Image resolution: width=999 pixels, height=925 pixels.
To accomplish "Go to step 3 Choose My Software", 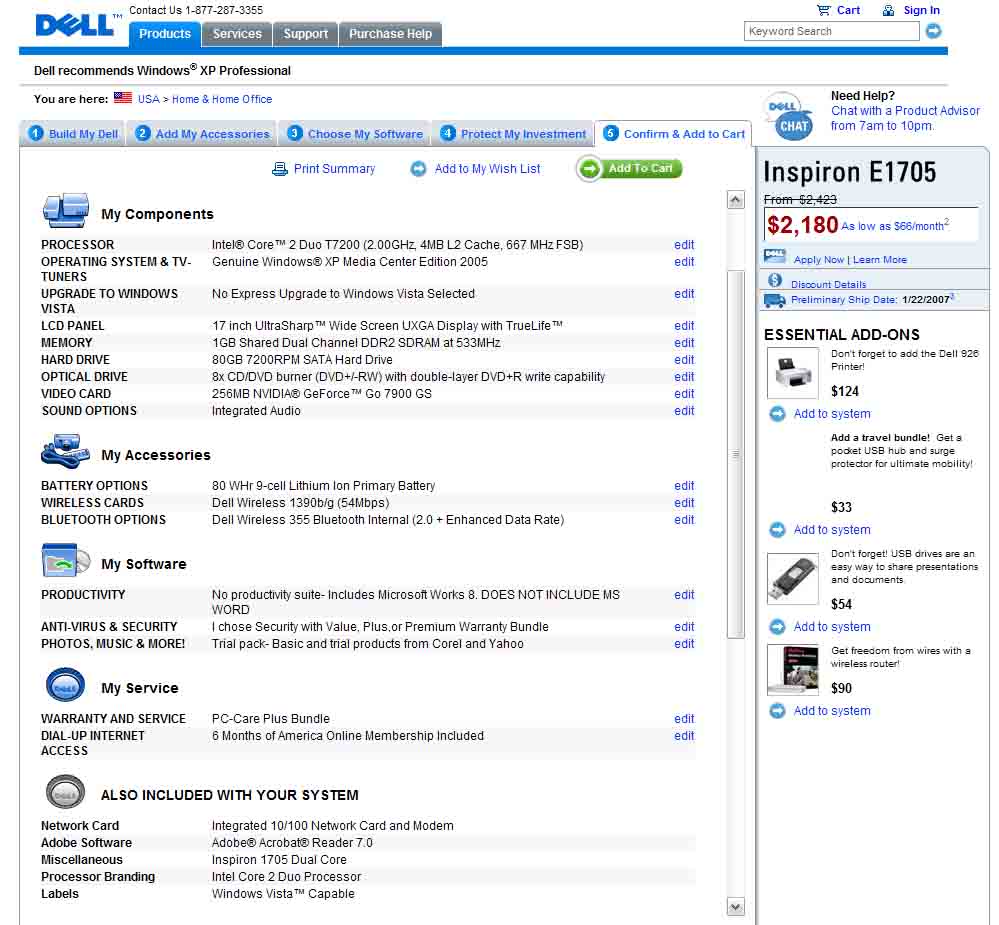I will (x=354, y=134).
